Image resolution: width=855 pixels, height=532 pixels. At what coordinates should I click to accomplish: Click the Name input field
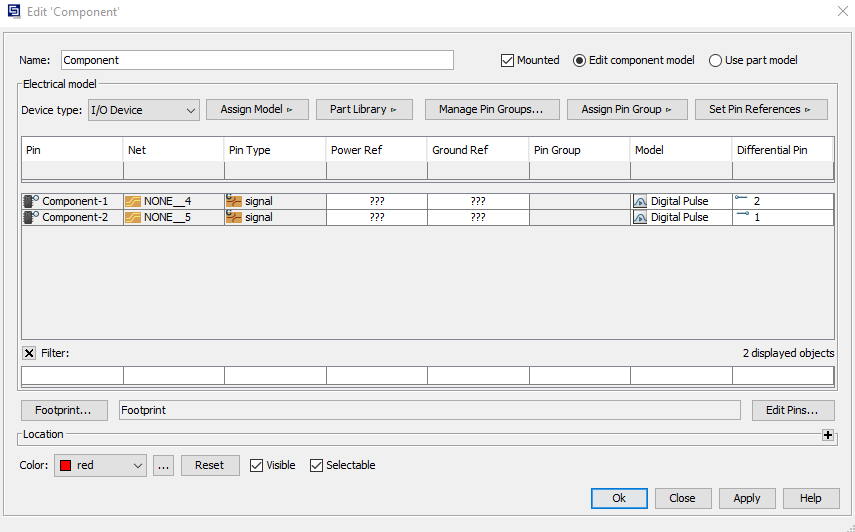coord(257,60)
